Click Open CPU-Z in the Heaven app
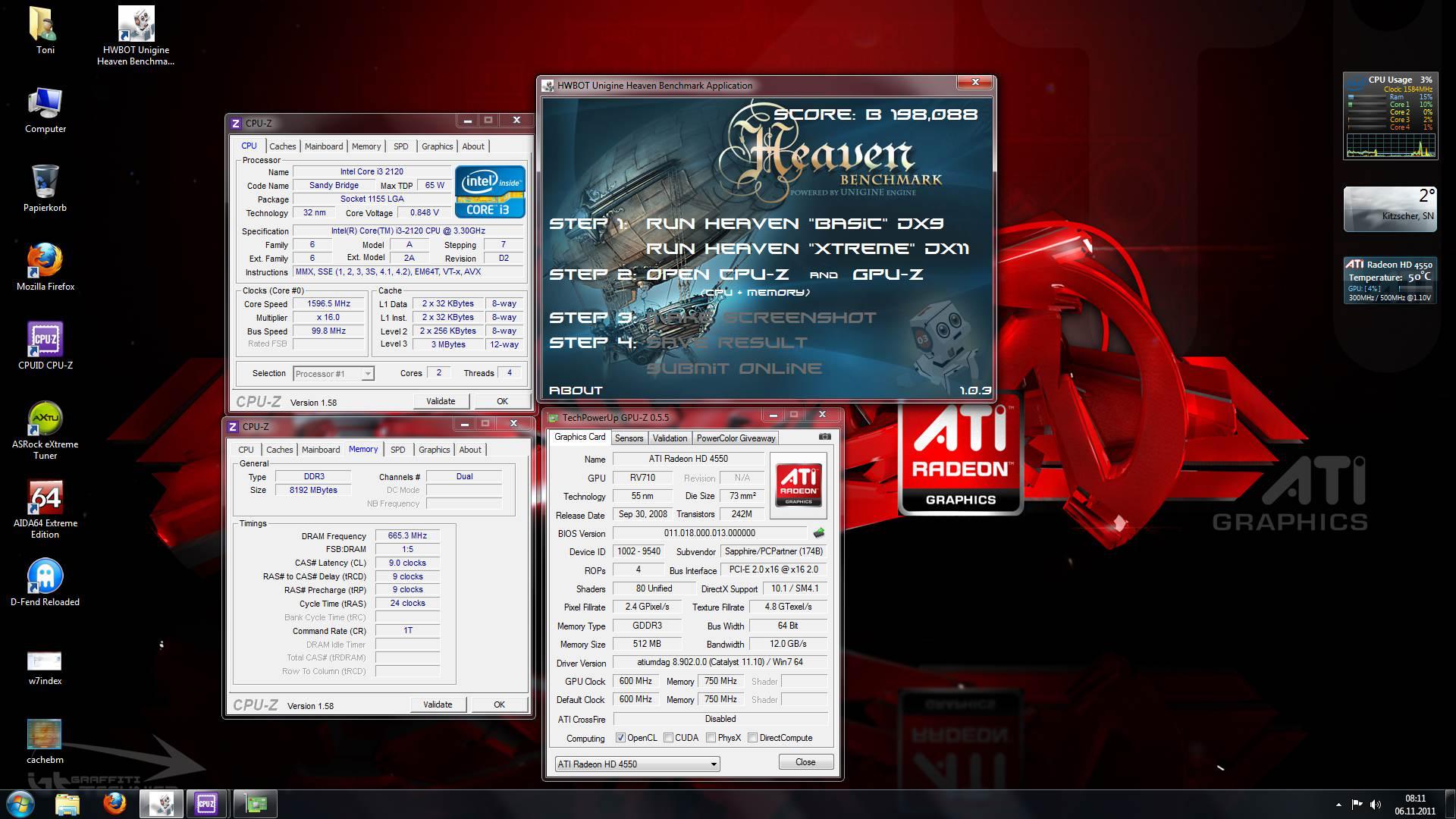Viewport: 1456px width, 819px height. tap(717, 275)
